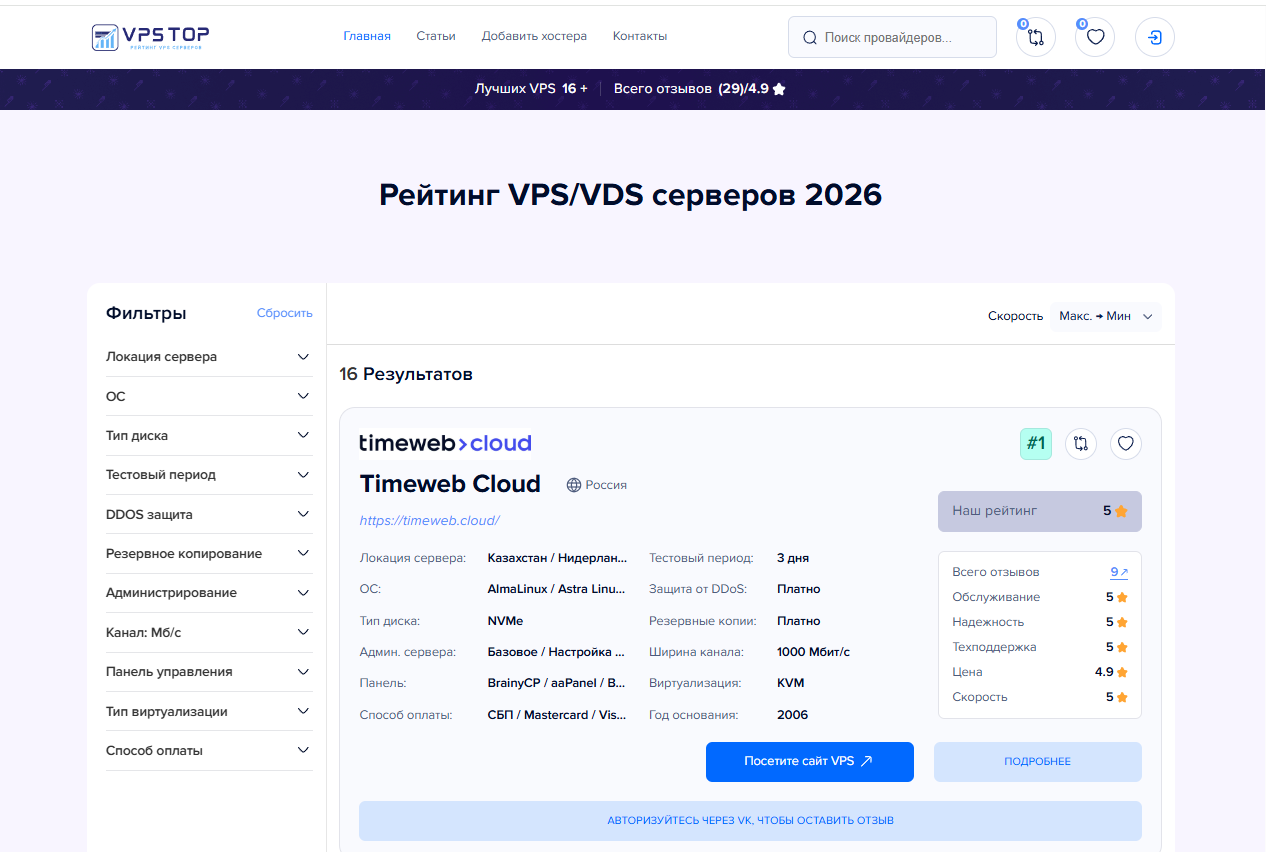Click the Цена 4.9 rating row
The height and width of the screenshot is (852, 1266).
[1040, 672]
